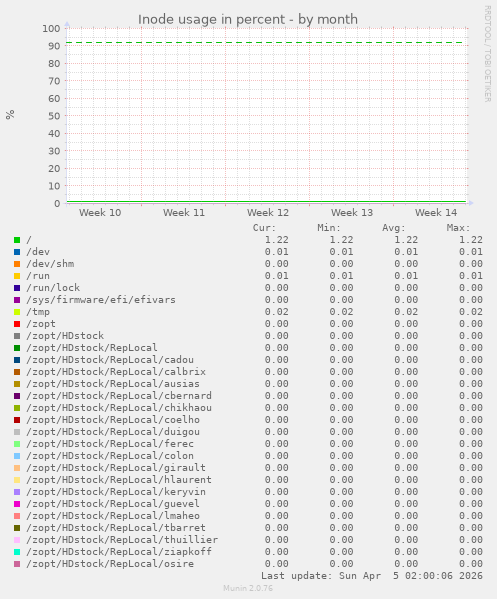Click the Last update timestamp text

pyautogui.click(x=372, y=576)
